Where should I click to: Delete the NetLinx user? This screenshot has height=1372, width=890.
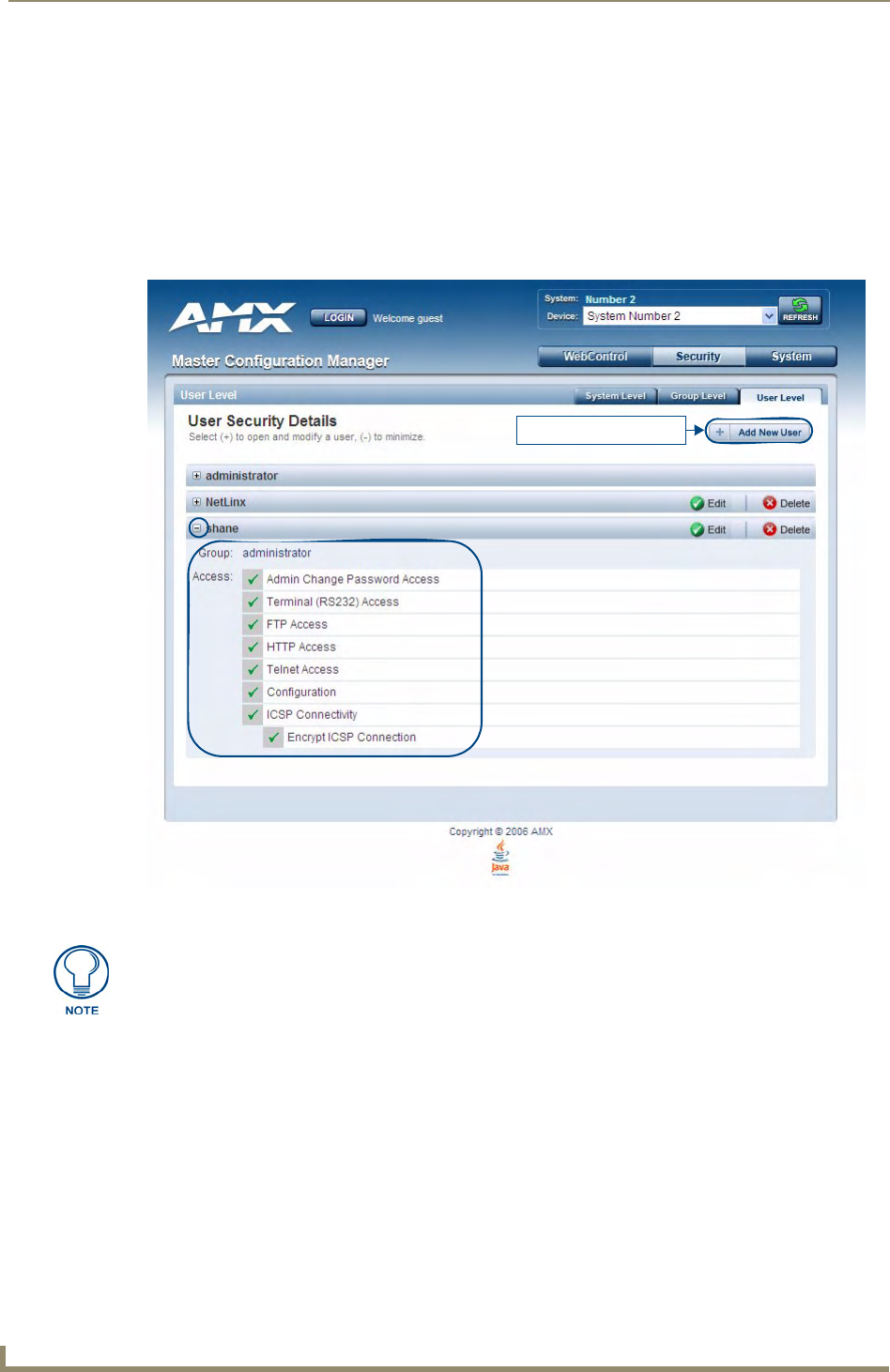(787, 503)
